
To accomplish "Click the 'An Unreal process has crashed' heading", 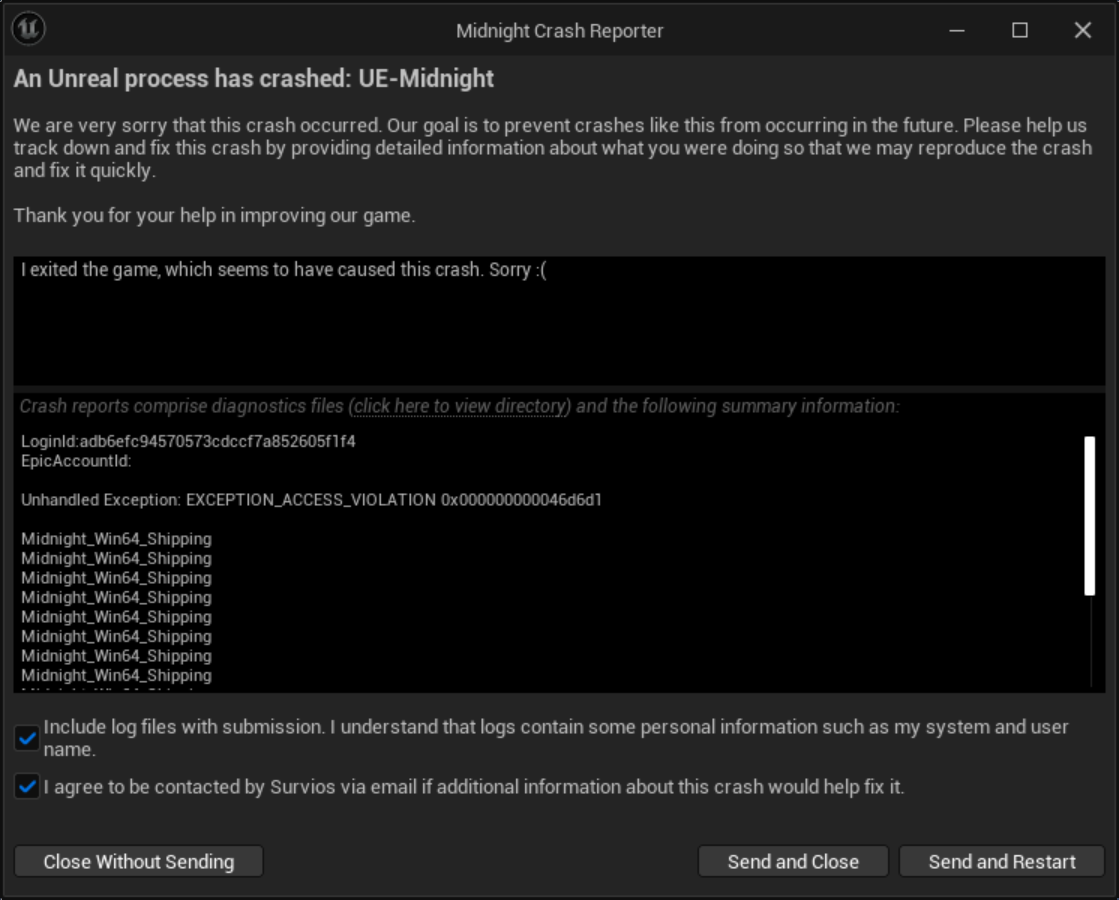I will (x=254, y=79).
